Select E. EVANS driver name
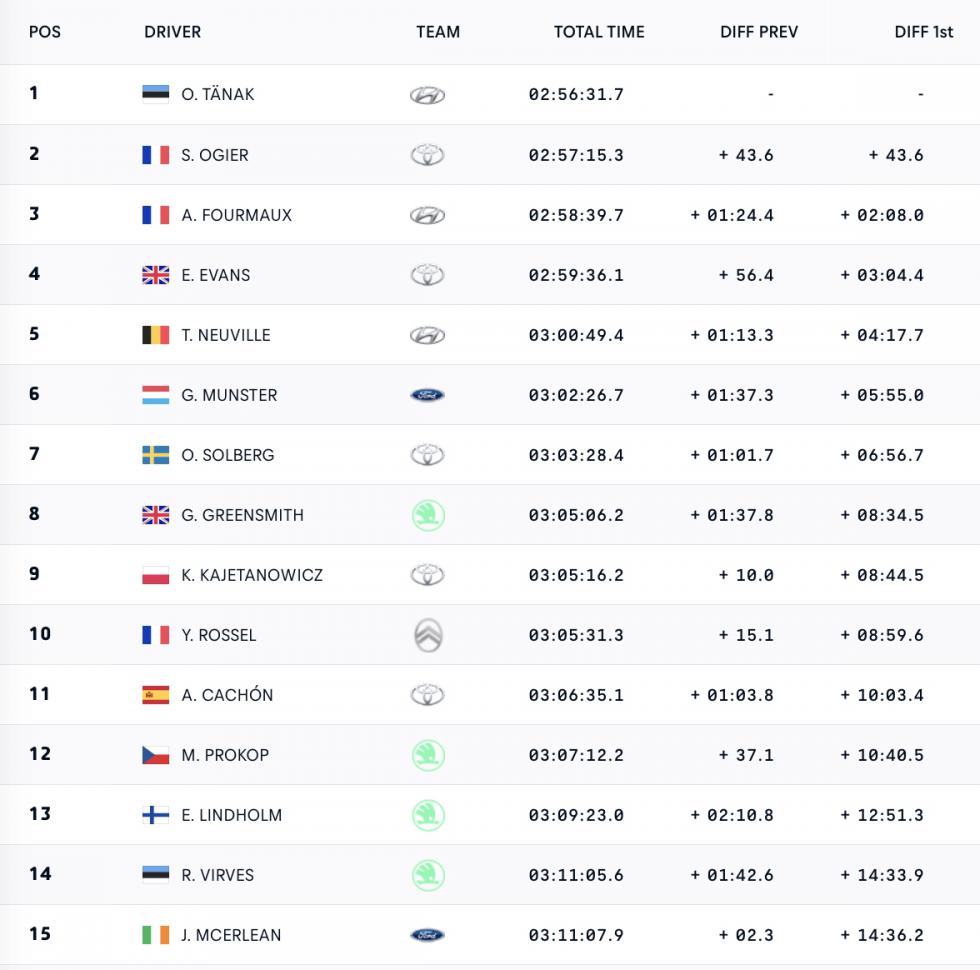 216,275
